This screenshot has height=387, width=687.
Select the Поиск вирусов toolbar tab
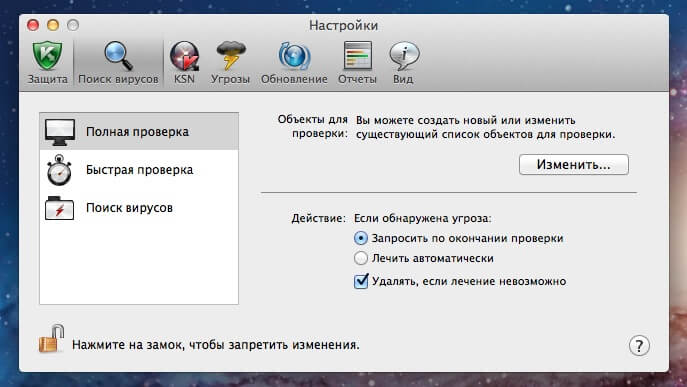click(x=118, y=62)
